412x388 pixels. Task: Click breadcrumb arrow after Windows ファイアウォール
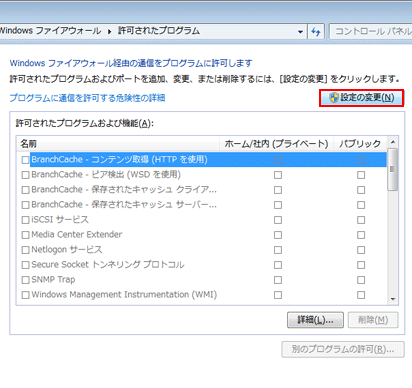click(109, 32)
